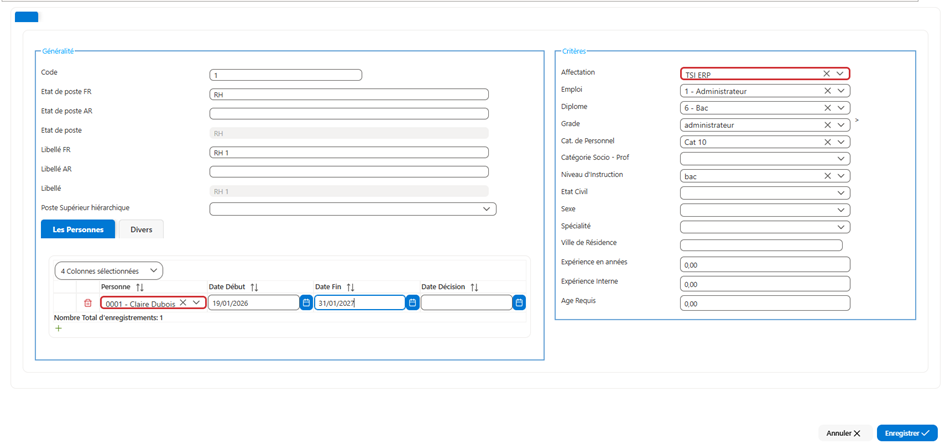
Task: Save with the Enregistrer button
Action: click(x=907, y=433)
